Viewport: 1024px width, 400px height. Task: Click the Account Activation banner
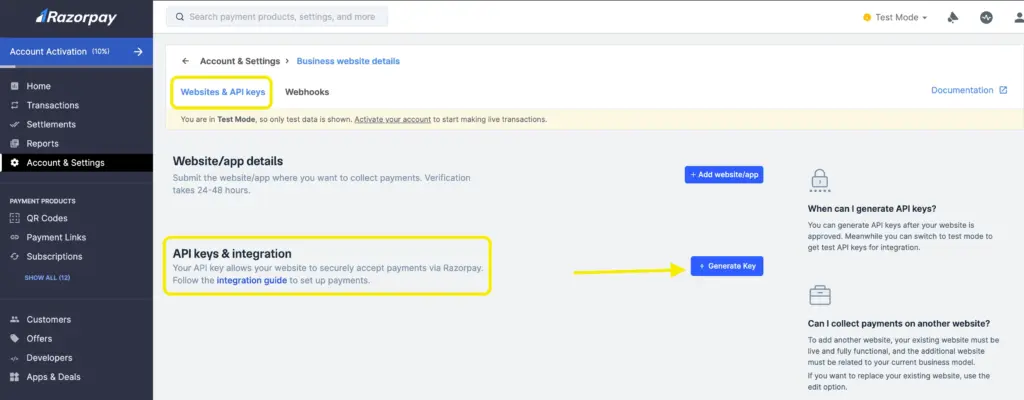(76, 52)
